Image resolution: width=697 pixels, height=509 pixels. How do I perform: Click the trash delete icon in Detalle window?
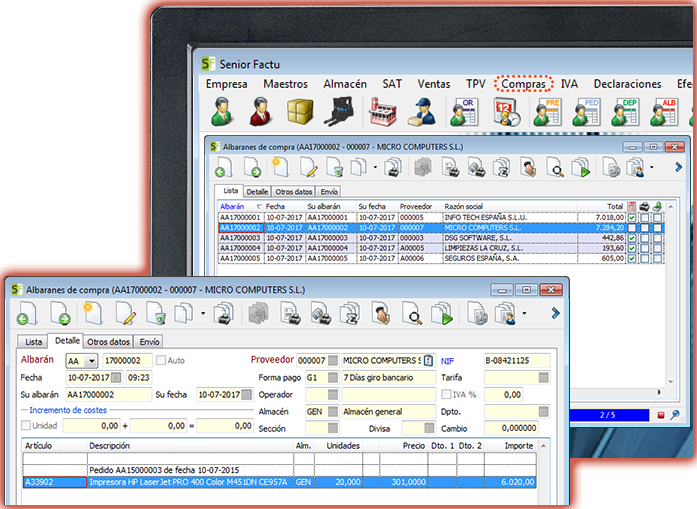click(156, 313)
